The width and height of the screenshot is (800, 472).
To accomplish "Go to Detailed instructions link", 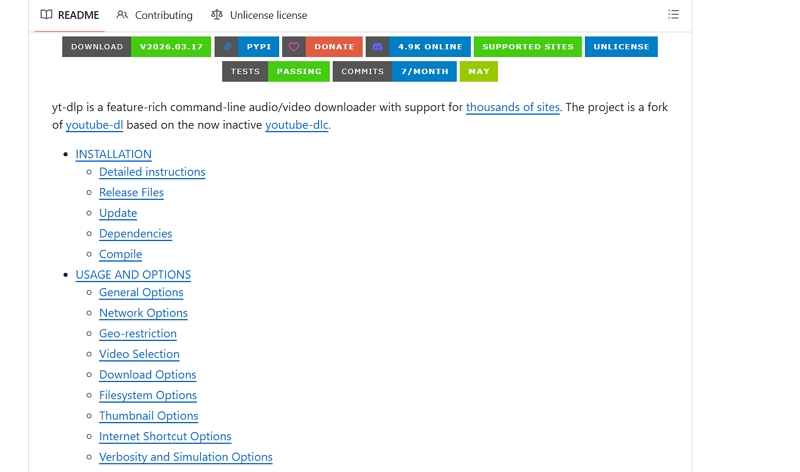I will pyautogui.click(x=152, y=172).
